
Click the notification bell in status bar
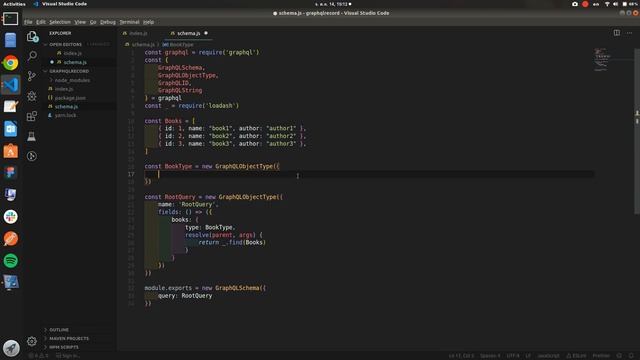point(631,356)
